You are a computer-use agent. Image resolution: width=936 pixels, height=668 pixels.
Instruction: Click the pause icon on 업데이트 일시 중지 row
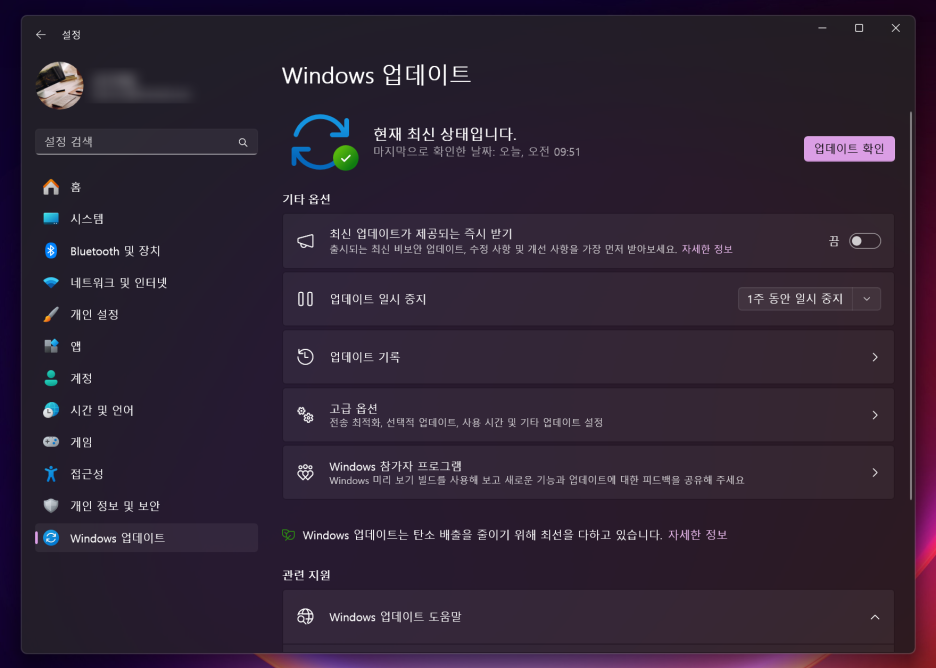[306, 299]
